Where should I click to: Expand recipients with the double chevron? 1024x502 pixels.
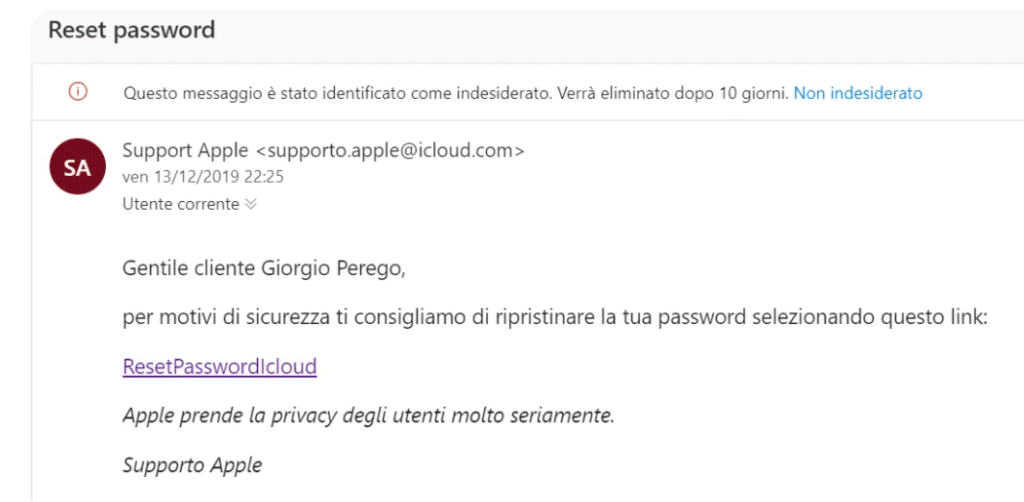[x=251, y=204]
